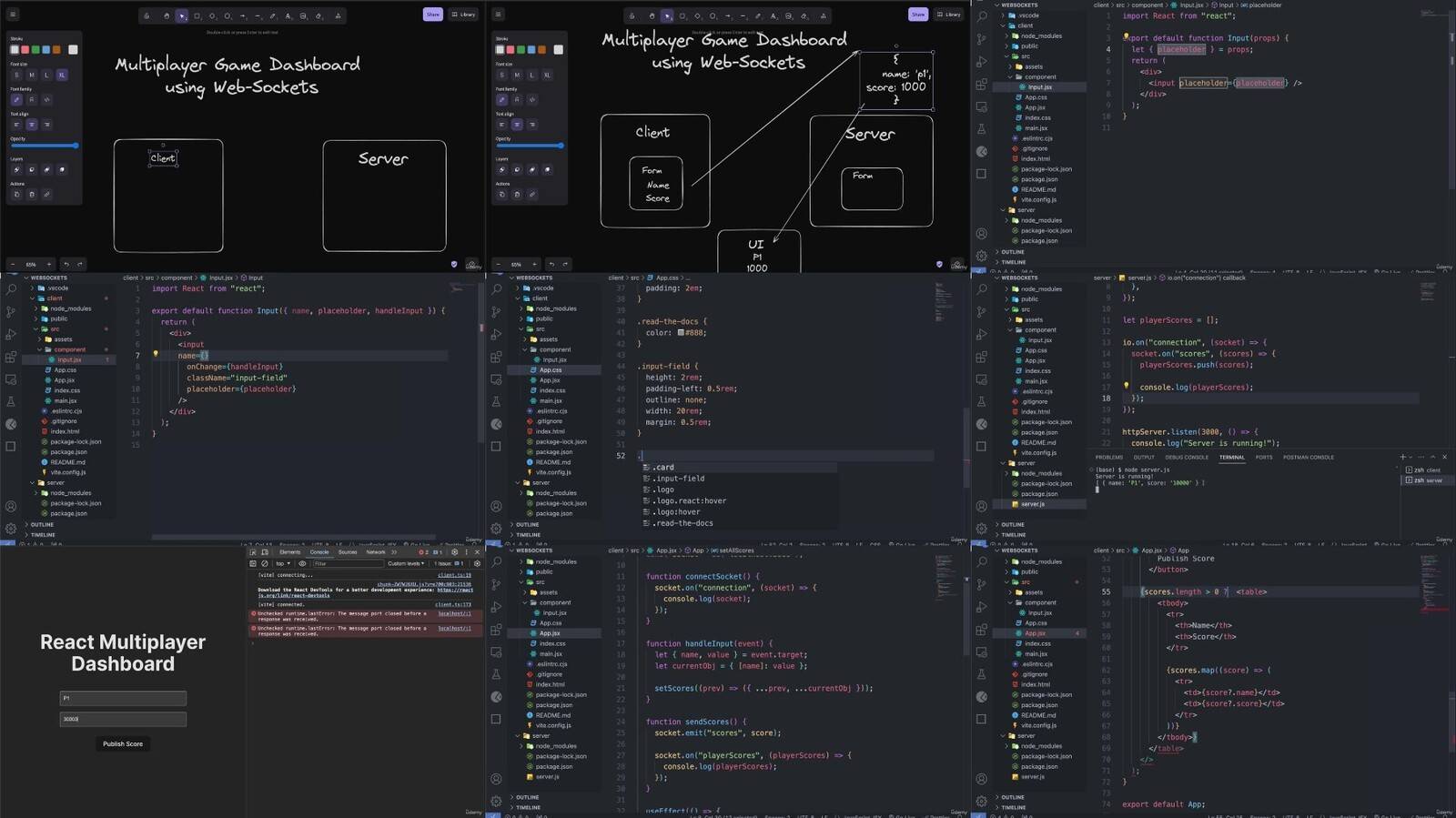The image size is (1456, 818).
Task: Select hand tool in Excalidraw with empty Server box
Action: pos(167,15)
